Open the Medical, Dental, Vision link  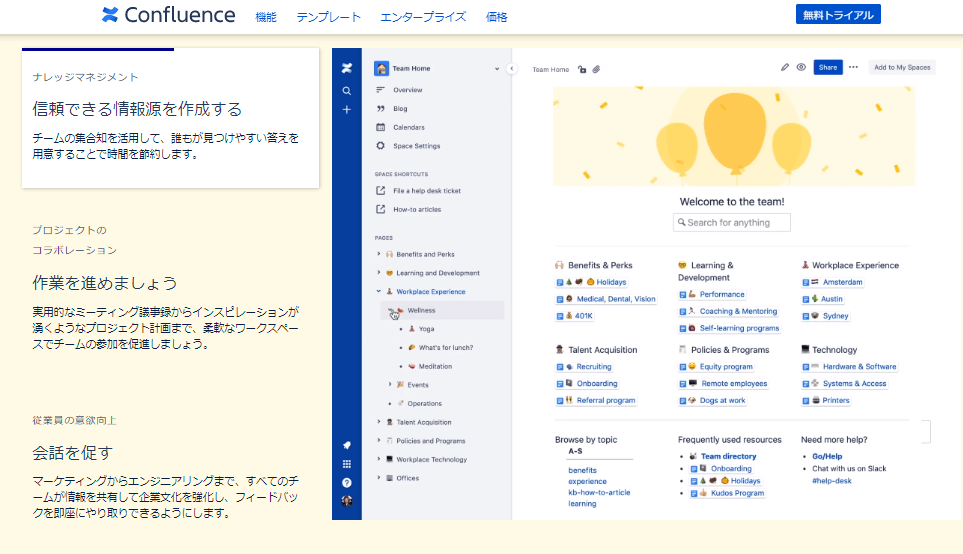615,299
